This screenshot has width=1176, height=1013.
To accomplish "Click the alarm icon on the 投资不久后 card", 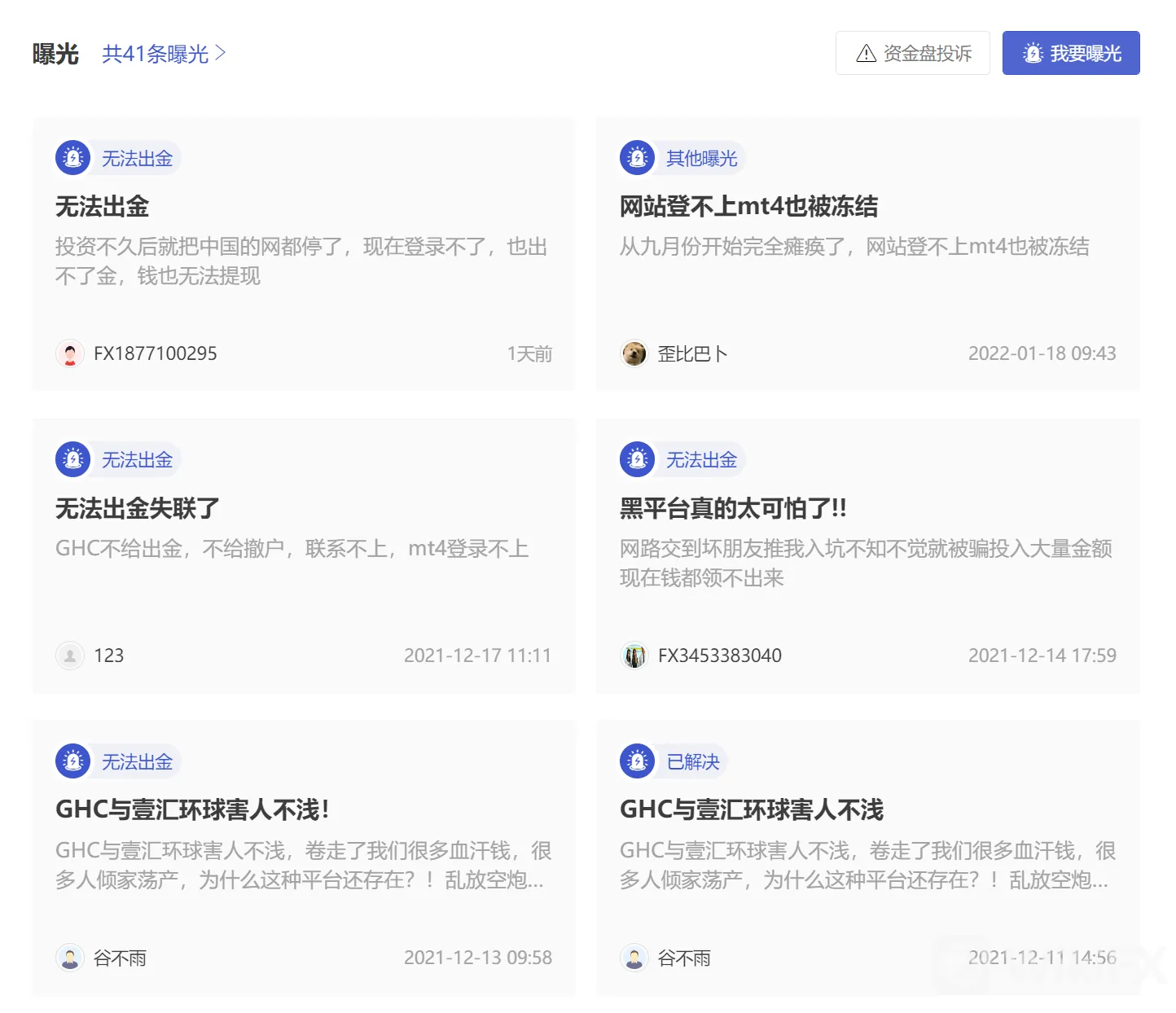I will 73,158.
